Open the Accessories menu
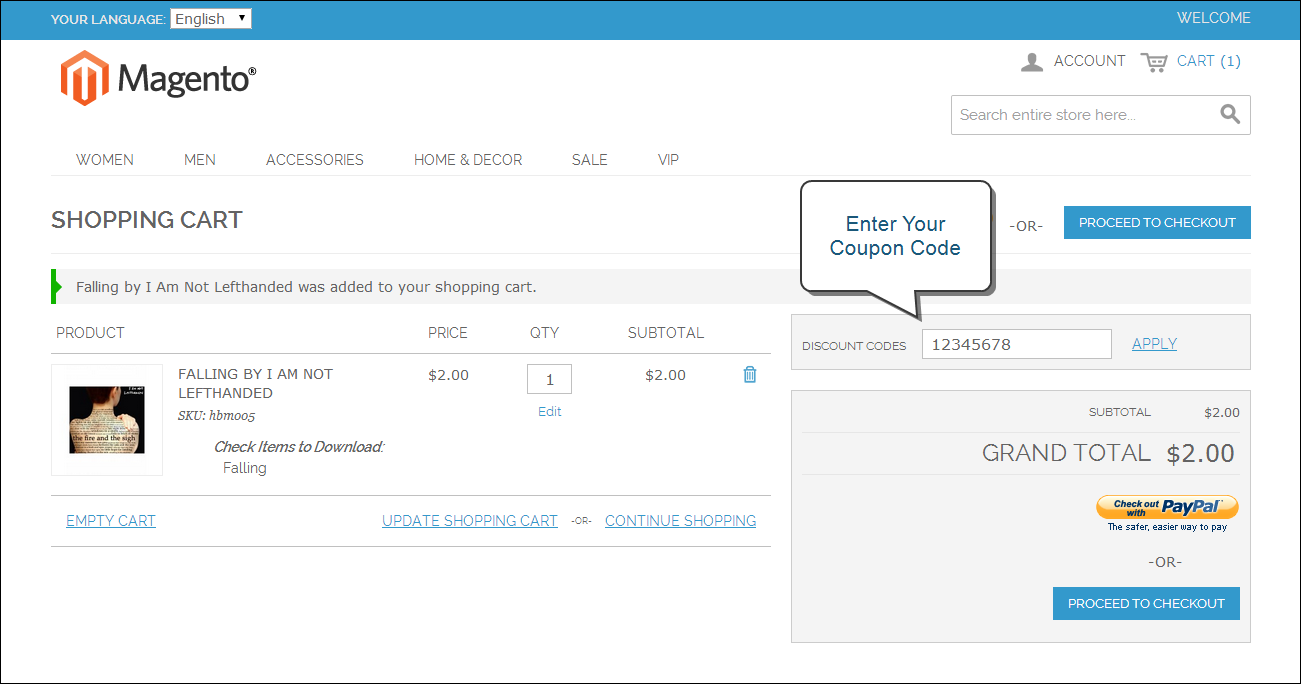 point(315,160)
